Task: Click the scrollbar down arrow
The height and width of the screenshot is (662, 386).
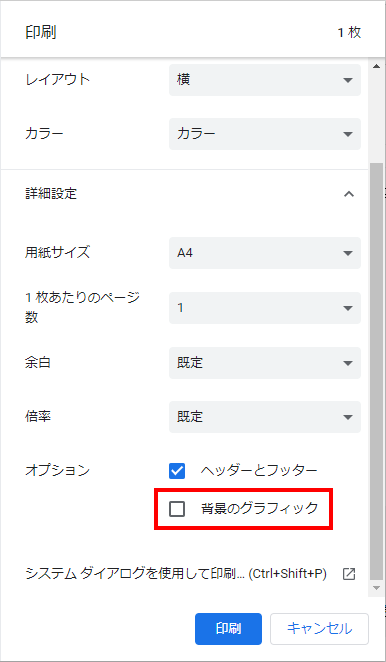Action: pyautogui.click(x=377, y=587)
